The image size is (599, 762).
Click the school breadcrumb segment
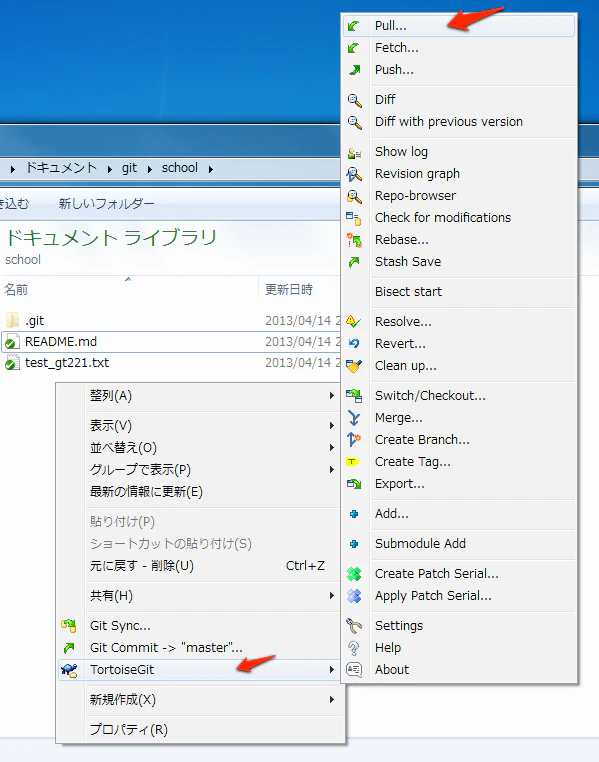(x=180, y=168)
